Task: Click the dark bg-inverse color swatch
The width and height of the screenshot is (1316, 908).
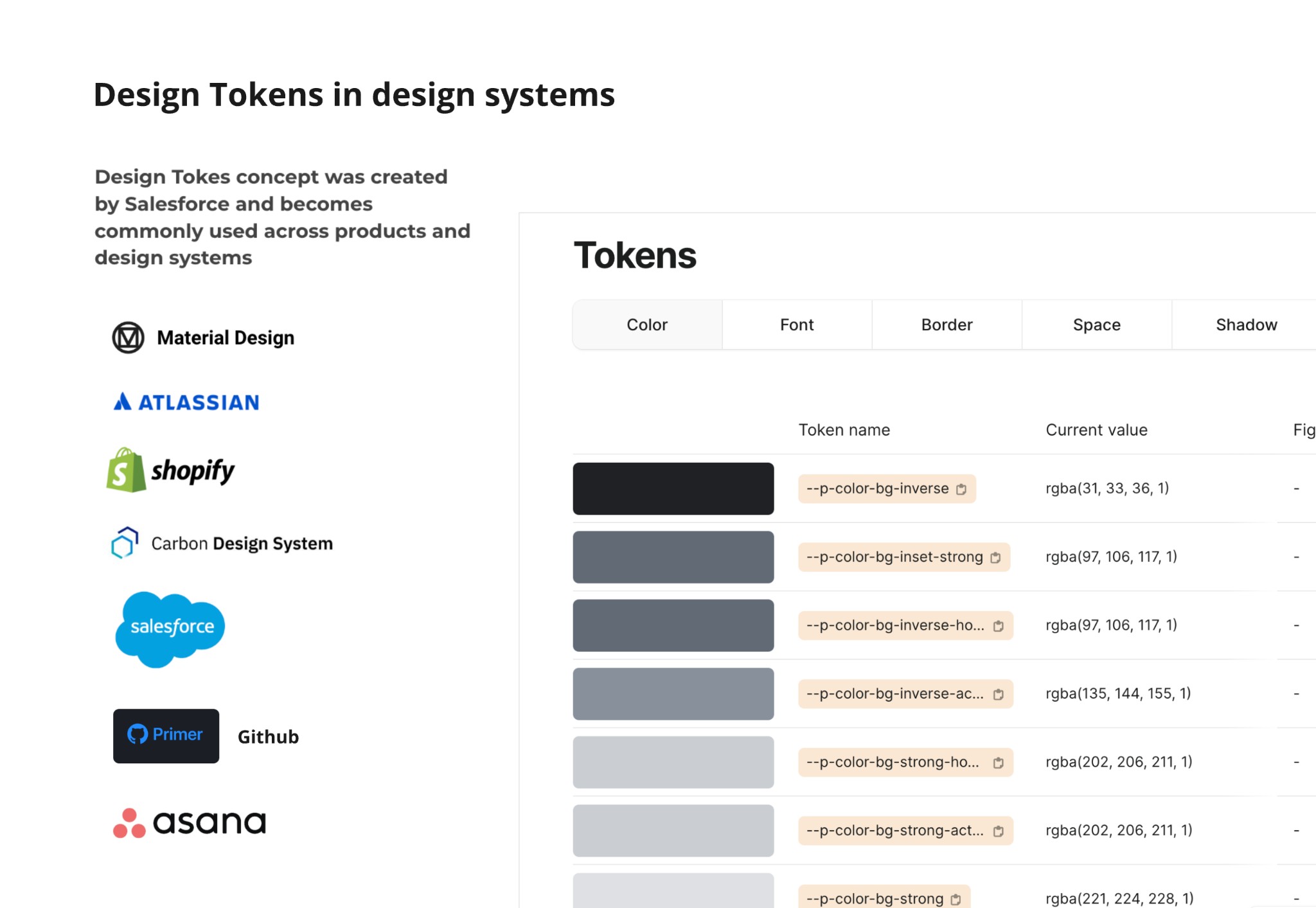Action: click(673, 488)
